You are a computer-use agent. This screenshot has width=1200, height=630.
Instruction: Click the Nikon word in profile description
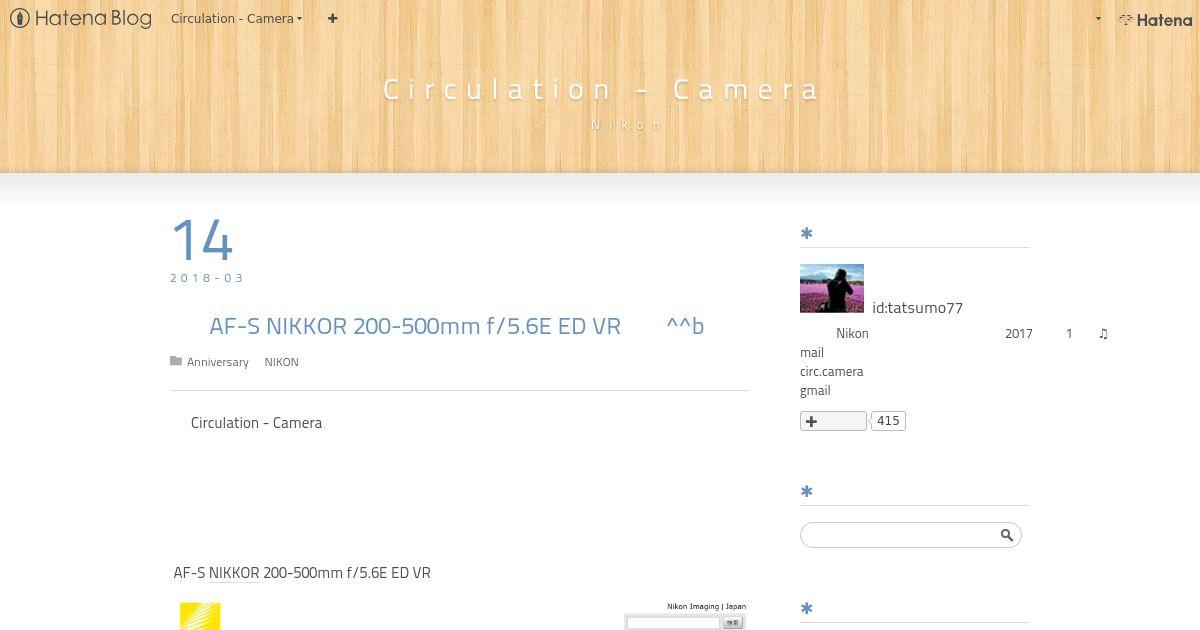click(852, 334)
